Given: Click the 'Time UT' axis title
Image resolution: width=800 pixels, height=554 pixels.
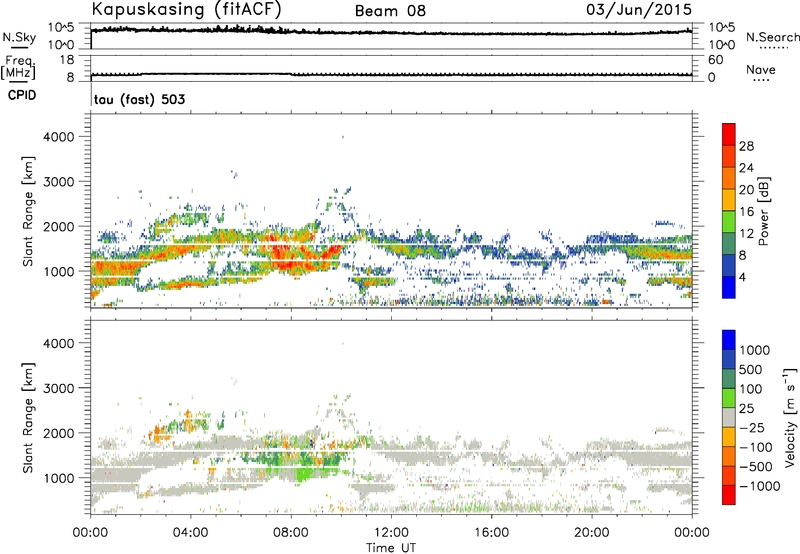Looking at the screenshot, I should tap(391, 548).
